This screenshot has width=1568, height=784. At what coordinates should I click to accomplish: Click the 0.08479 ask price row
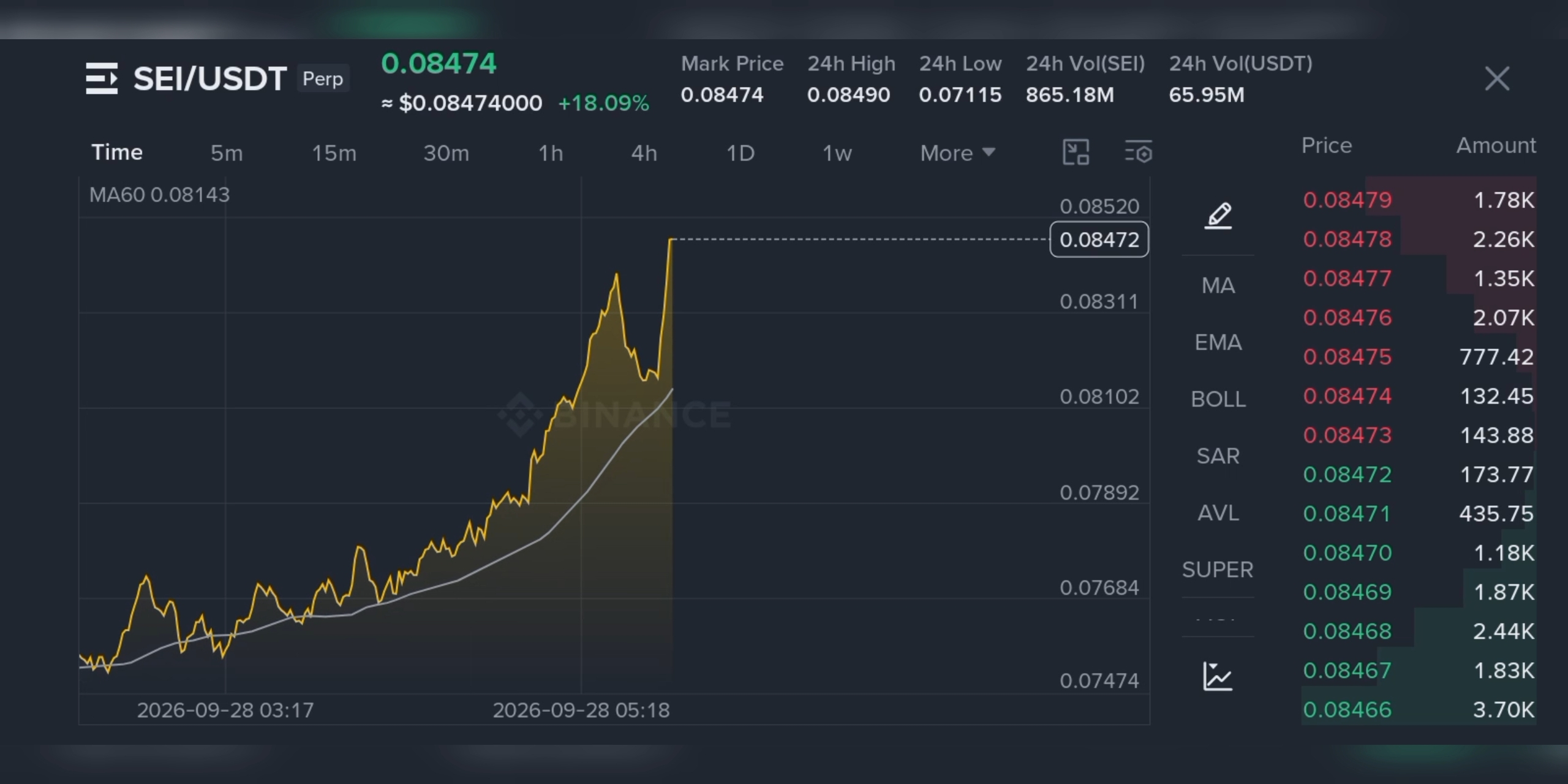(1419, 200)
